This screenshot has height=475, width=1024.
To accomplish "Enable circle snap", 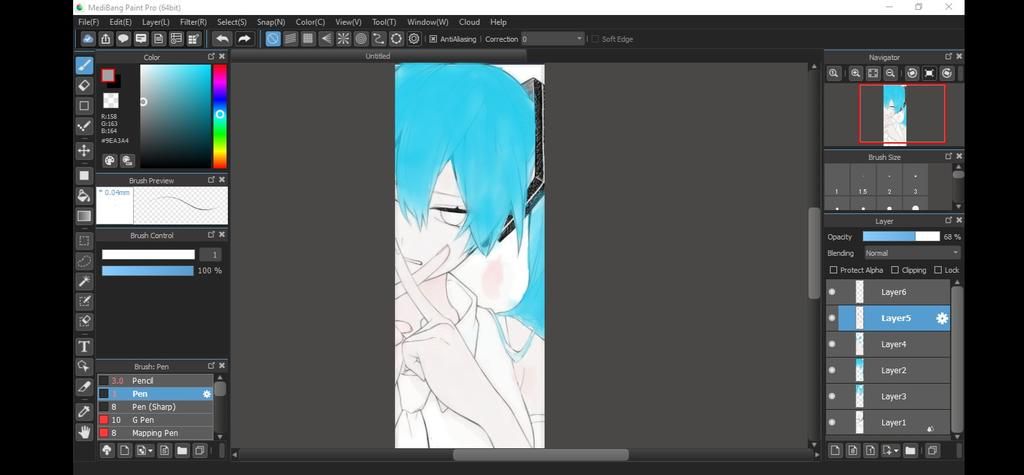I will [361, 39].
